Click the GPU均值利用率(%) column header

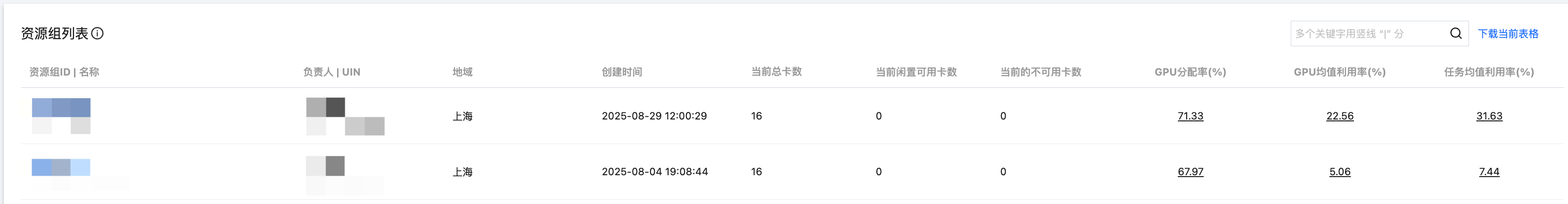click(1340, 72)
